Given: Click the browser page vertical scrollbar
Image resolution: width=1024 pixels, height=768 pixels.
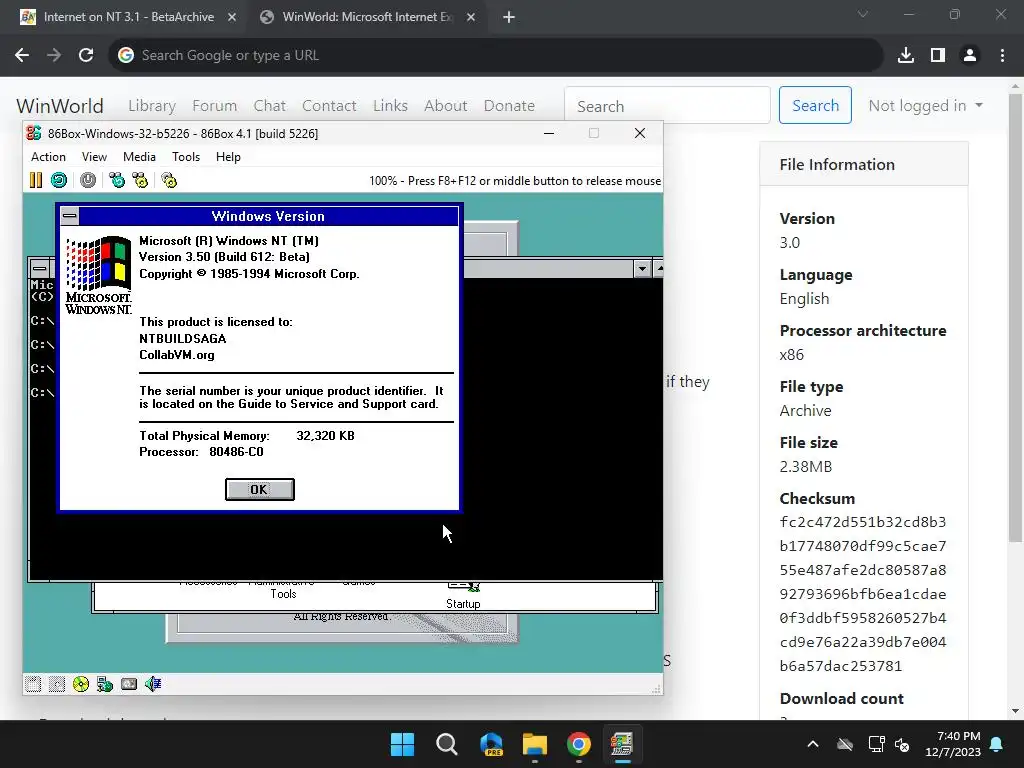Looking at the screenshot, I should tap(1015, 317).
